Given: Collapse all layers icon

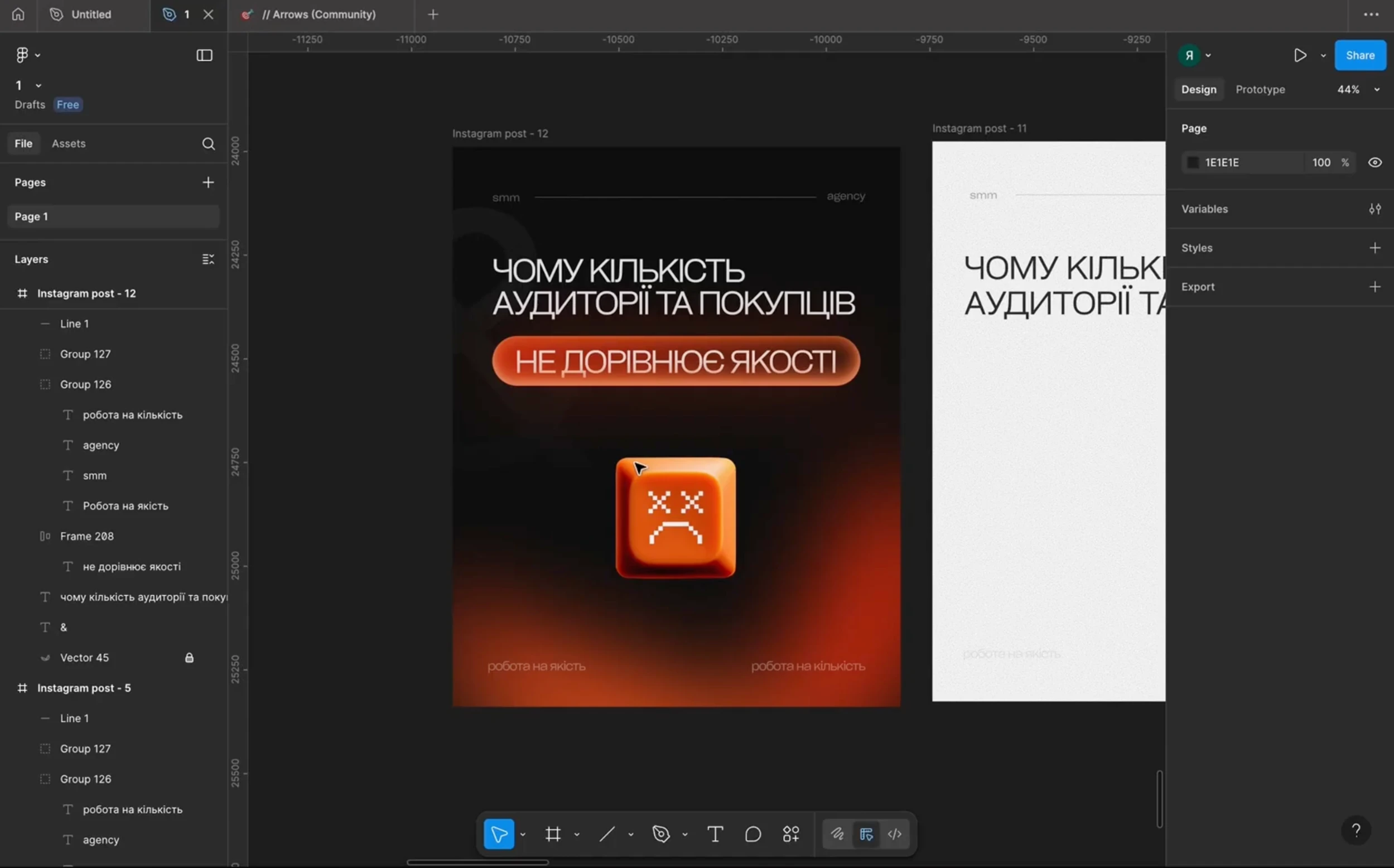Looking at the screenshot, I should tap(208, 259).
